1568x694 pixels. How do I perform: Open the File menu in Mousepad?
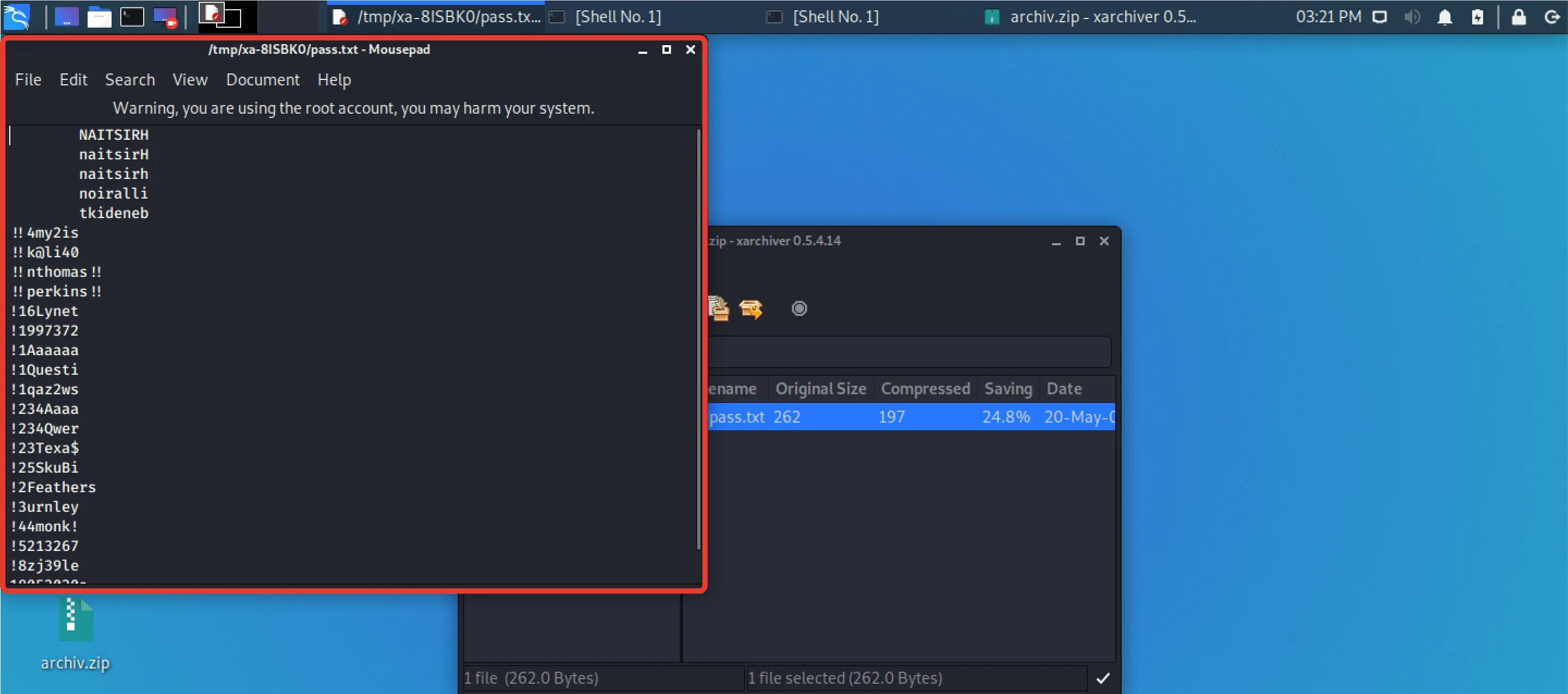tap(28, 79)
